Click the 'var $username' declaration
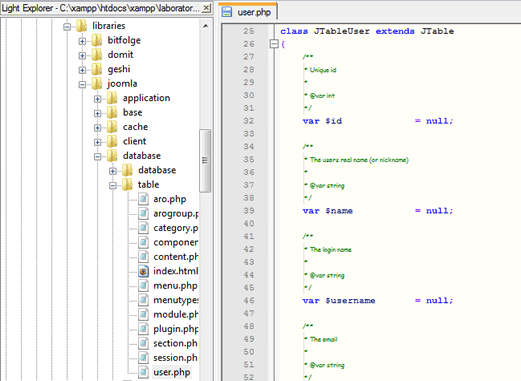The image size is (521, 381). point(339,301)
